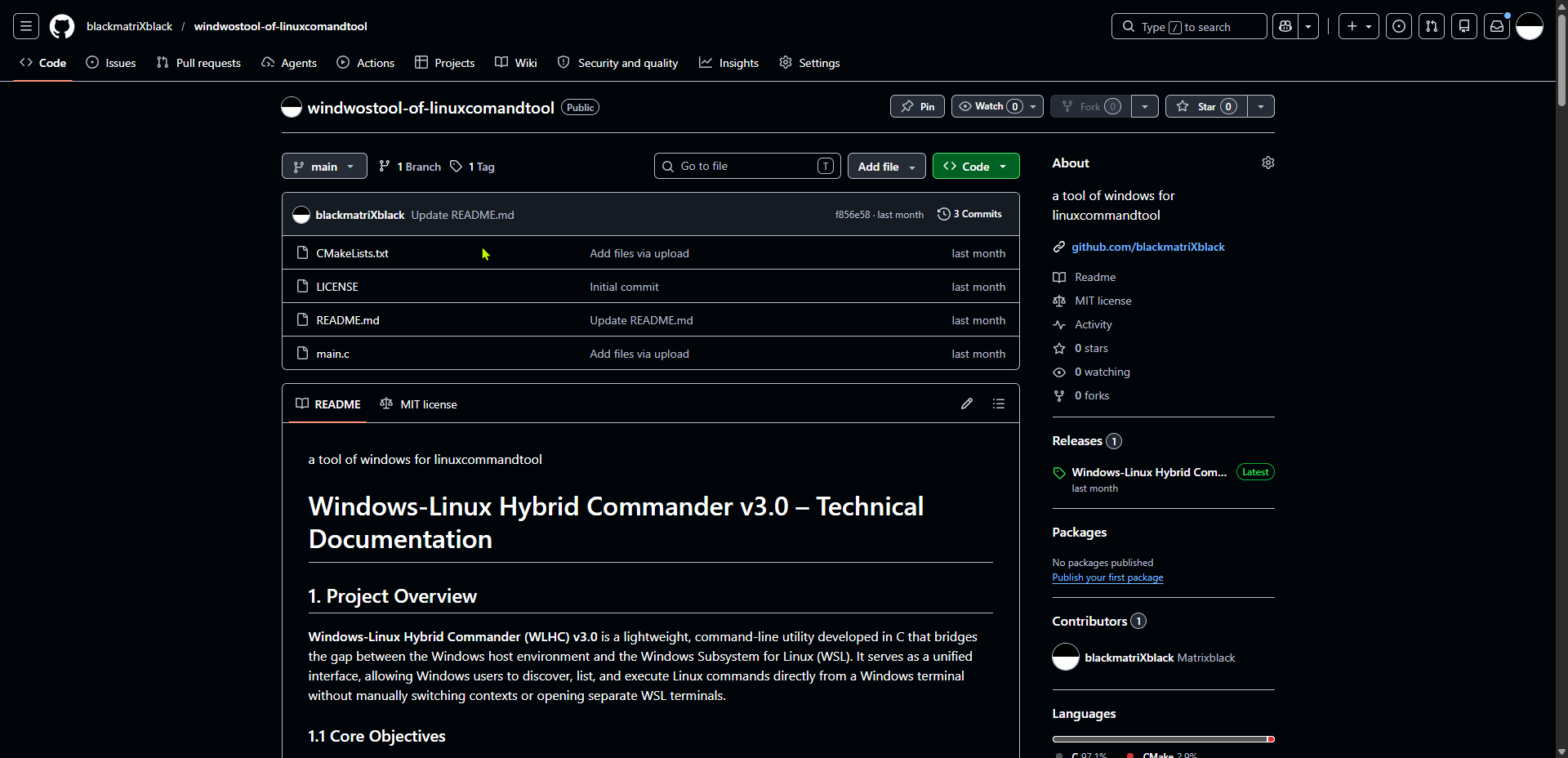Expand Copilot dropdown arrow in header
The height and width of the screenshot is (758, 1568).
1308,26
